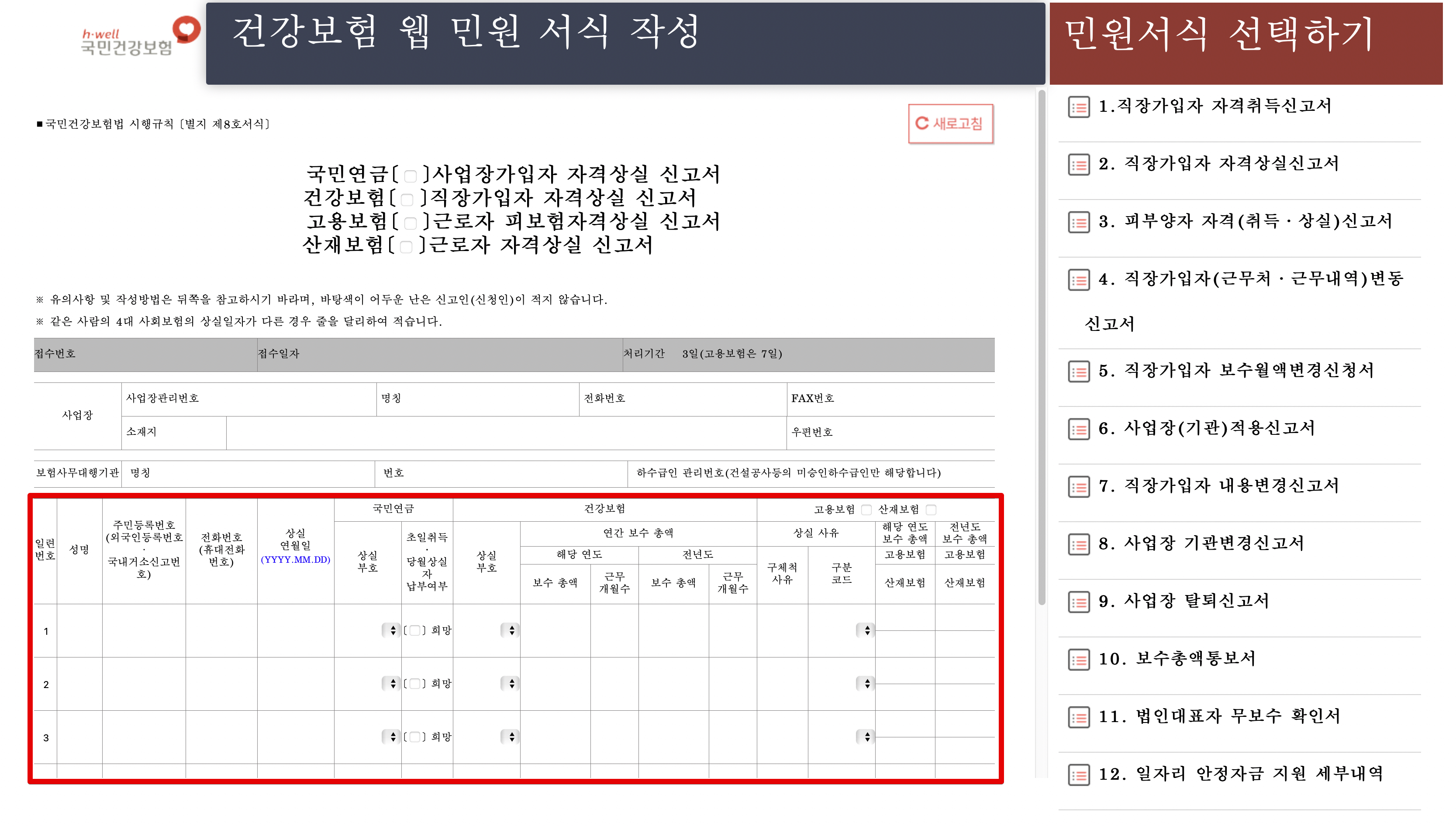Click list icon beside 사업장 탈퇴신고서
The width and height of the screenshot is (1456, 826).
(x=1078, y=602)
